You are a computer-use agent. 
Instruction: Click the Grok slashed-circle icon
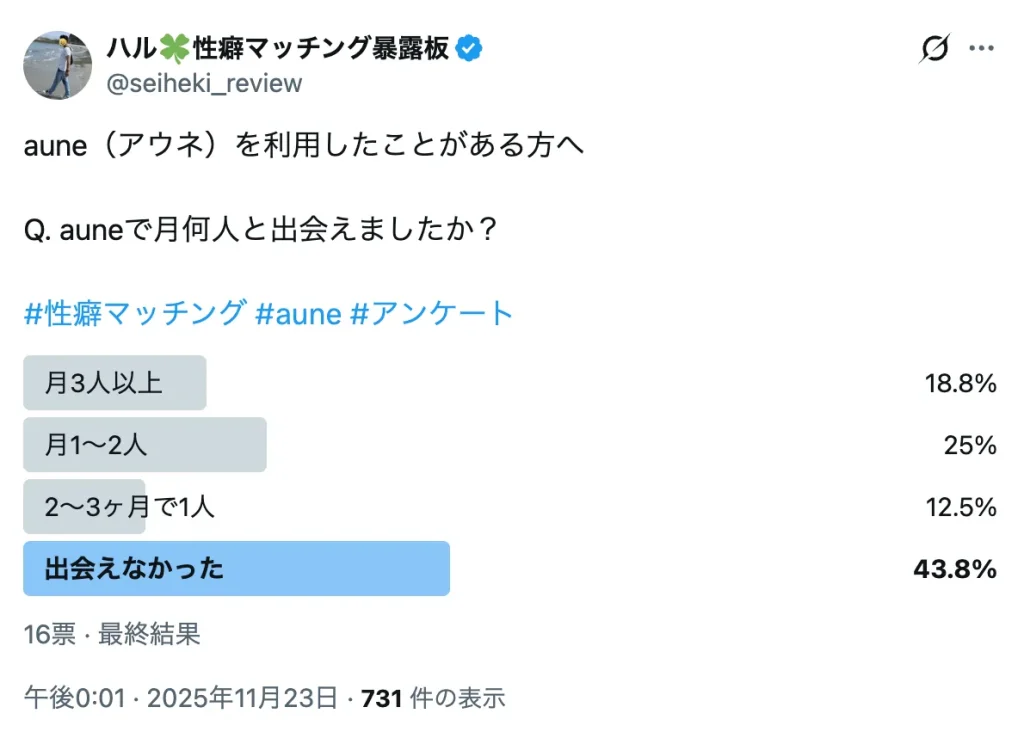(934, 49)
